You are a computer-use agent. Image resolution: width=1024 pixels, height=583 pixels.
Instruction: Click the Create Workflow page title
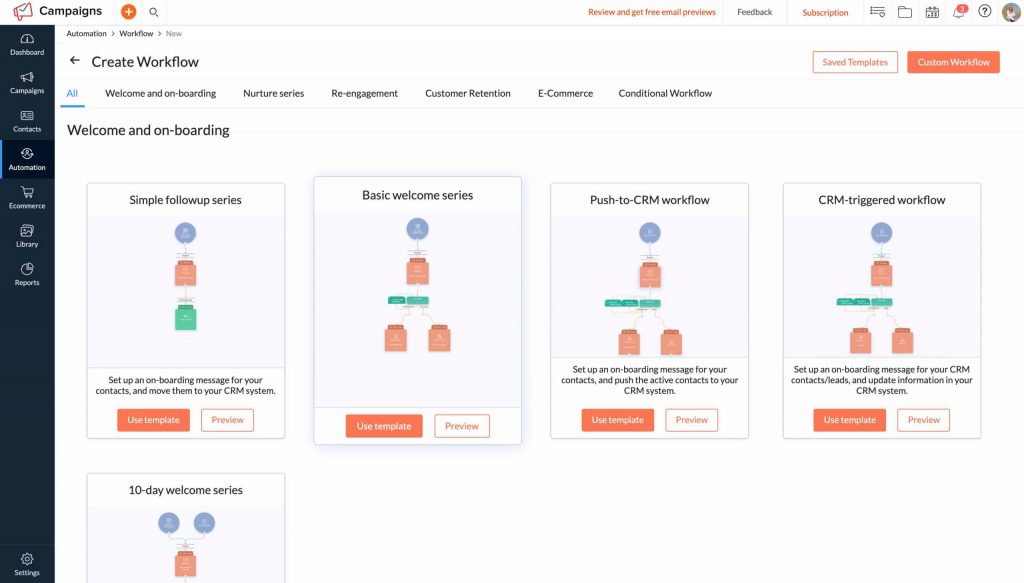145,62
